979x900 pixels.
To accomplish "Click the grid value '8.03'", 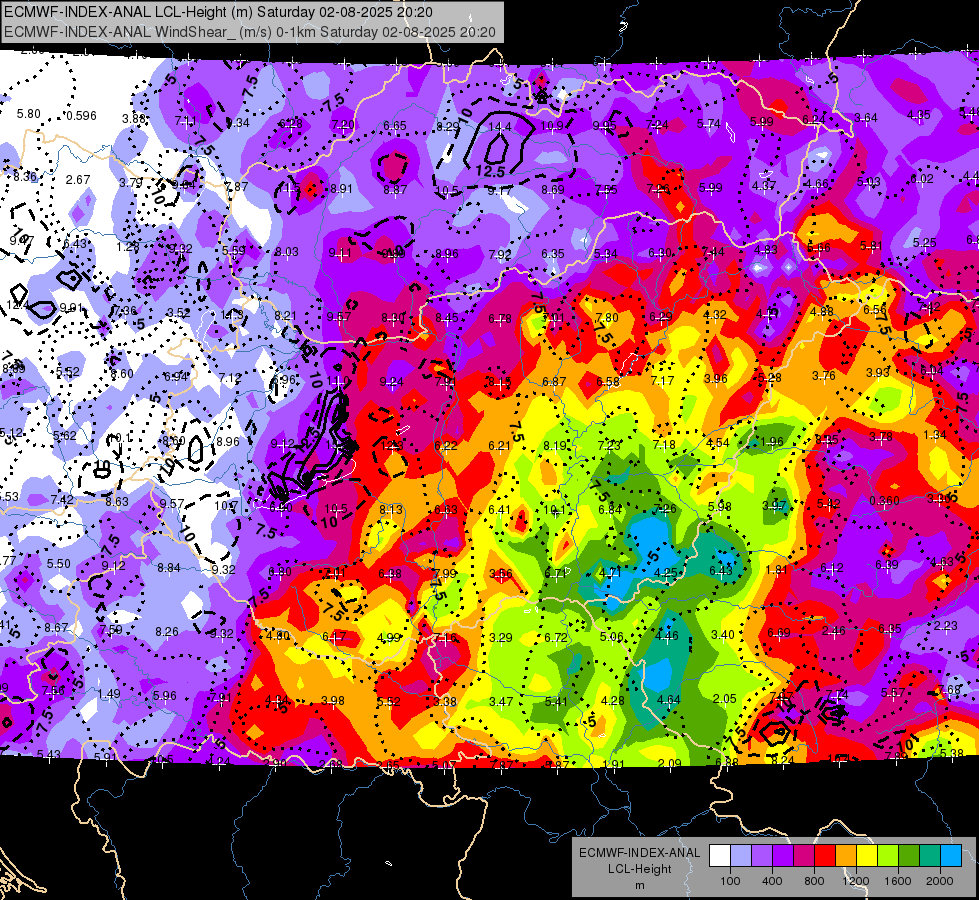I will point(287,252).
